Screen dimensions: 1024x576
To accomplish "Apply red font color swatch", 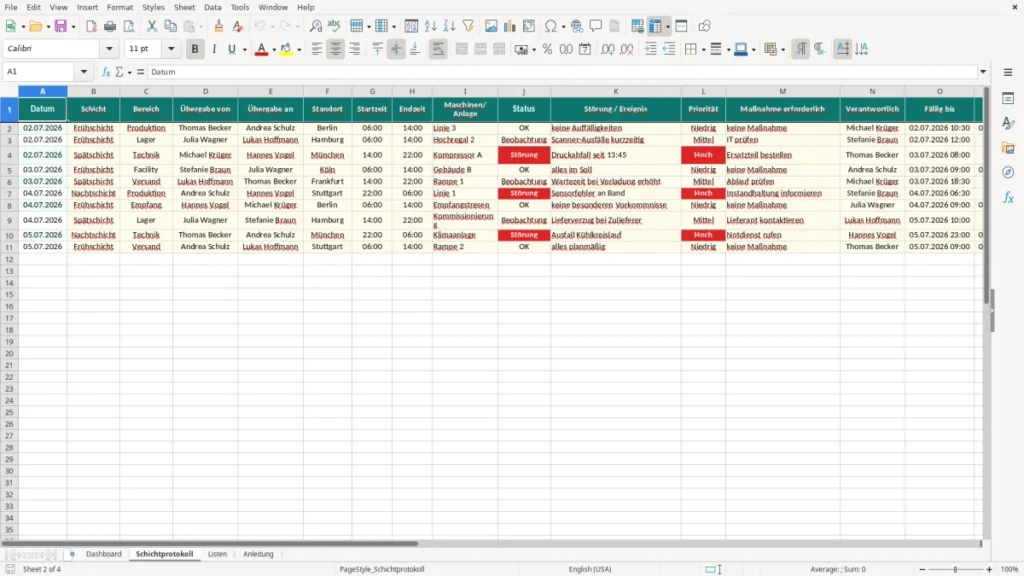I will (261, 49).
